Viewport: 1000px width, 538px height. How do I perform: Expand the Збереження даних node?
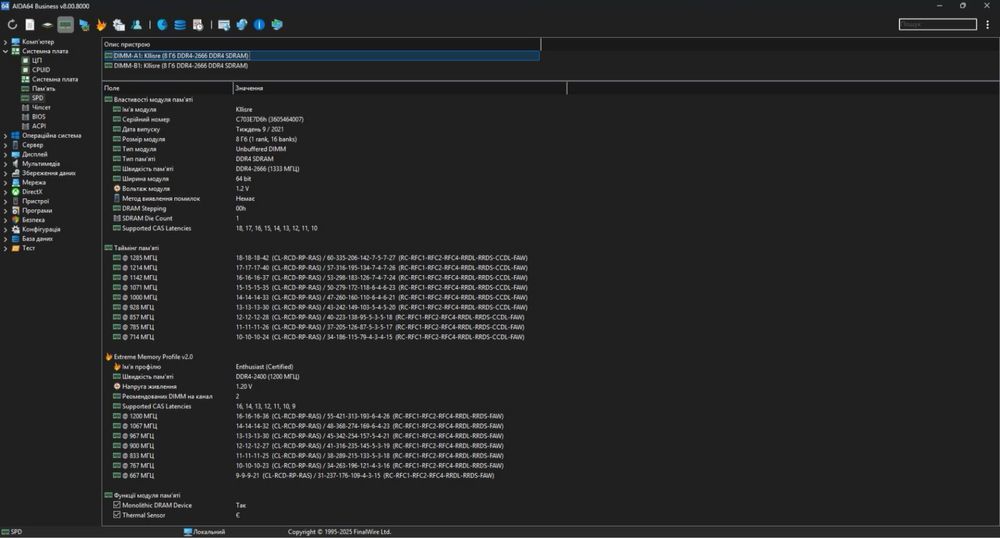point(6,173)
